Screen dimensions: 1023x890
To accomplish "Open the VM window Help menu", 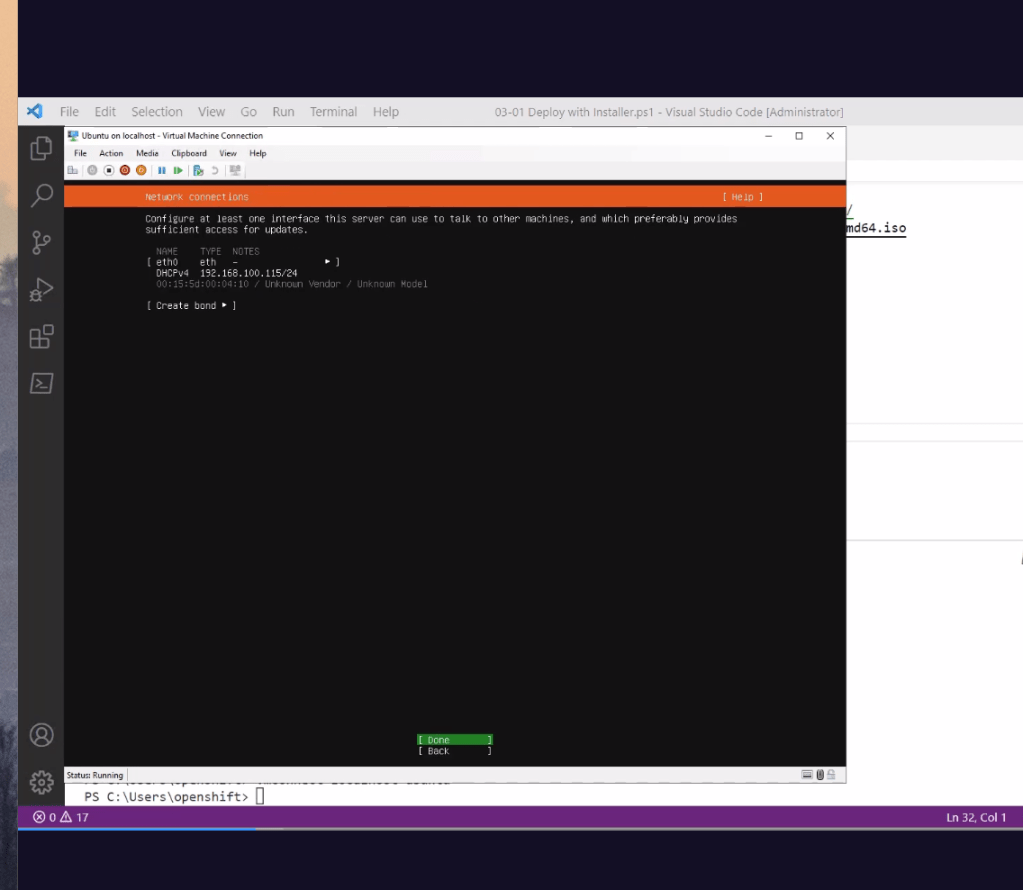I will click(x=258, y=153).
